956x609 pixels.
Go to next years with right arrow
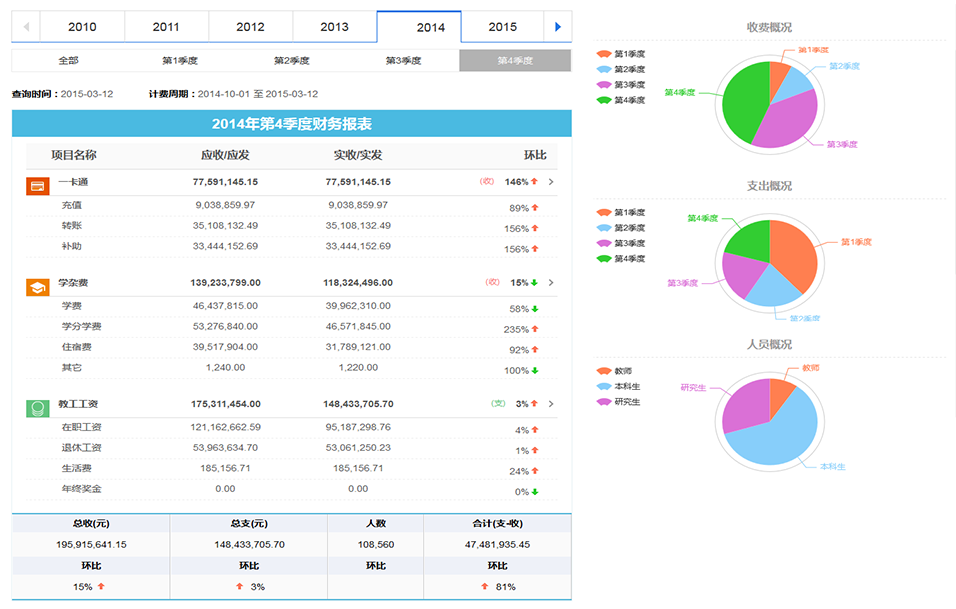tap(558, 27)
